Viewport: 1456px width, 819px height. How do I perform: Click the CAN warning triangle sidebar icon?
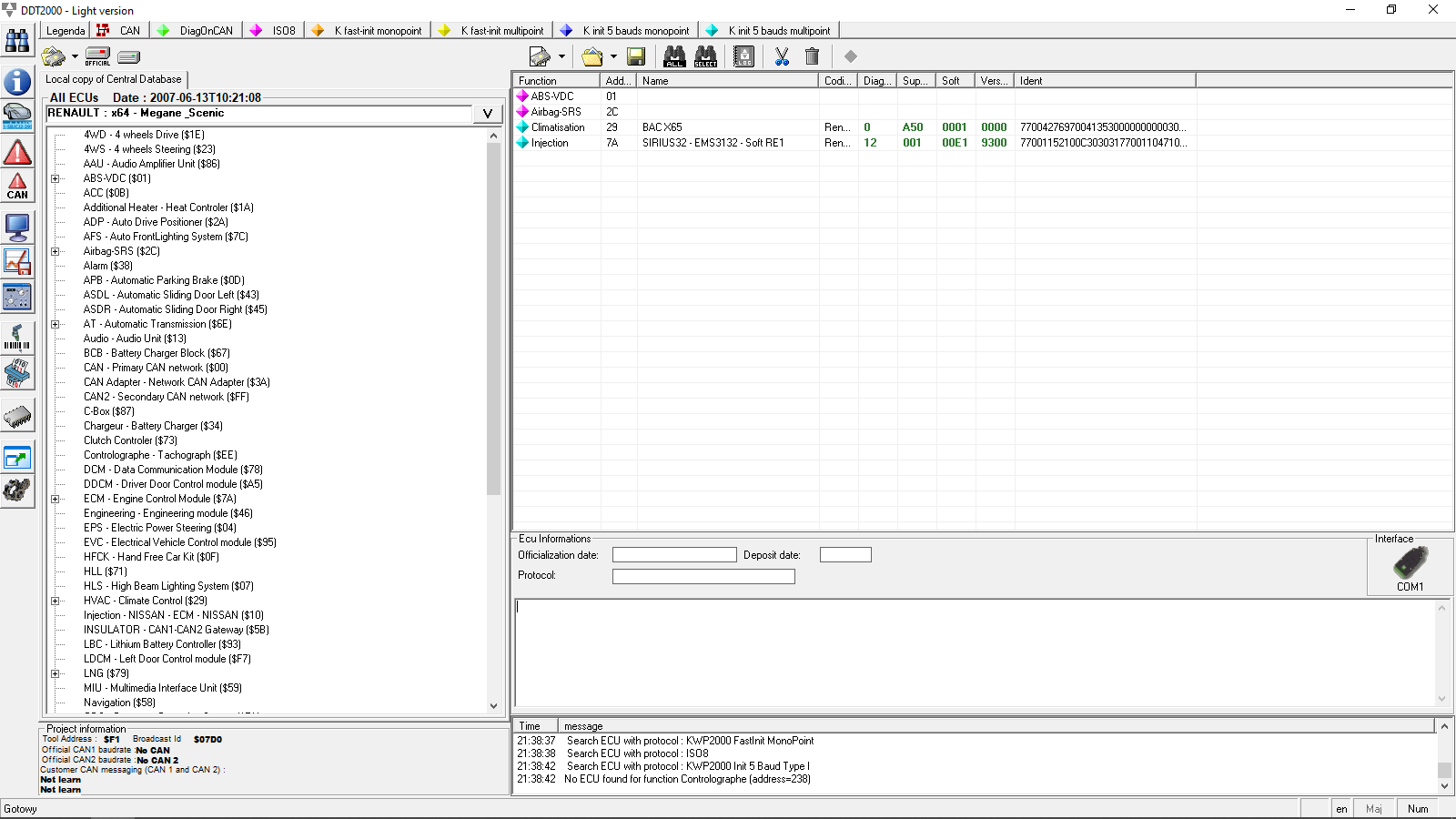tap(17, 187)
